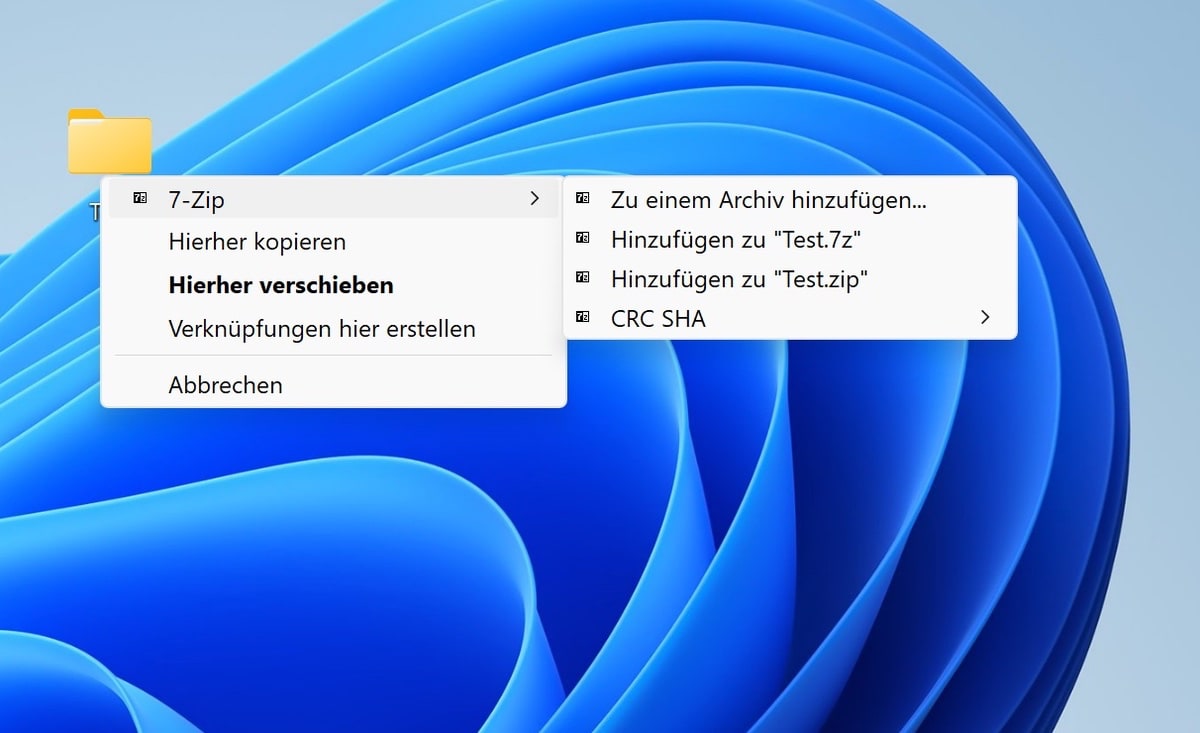Expand the CRC SHA submenu chevron
The image size is (1200, 733).
[985, 318]
